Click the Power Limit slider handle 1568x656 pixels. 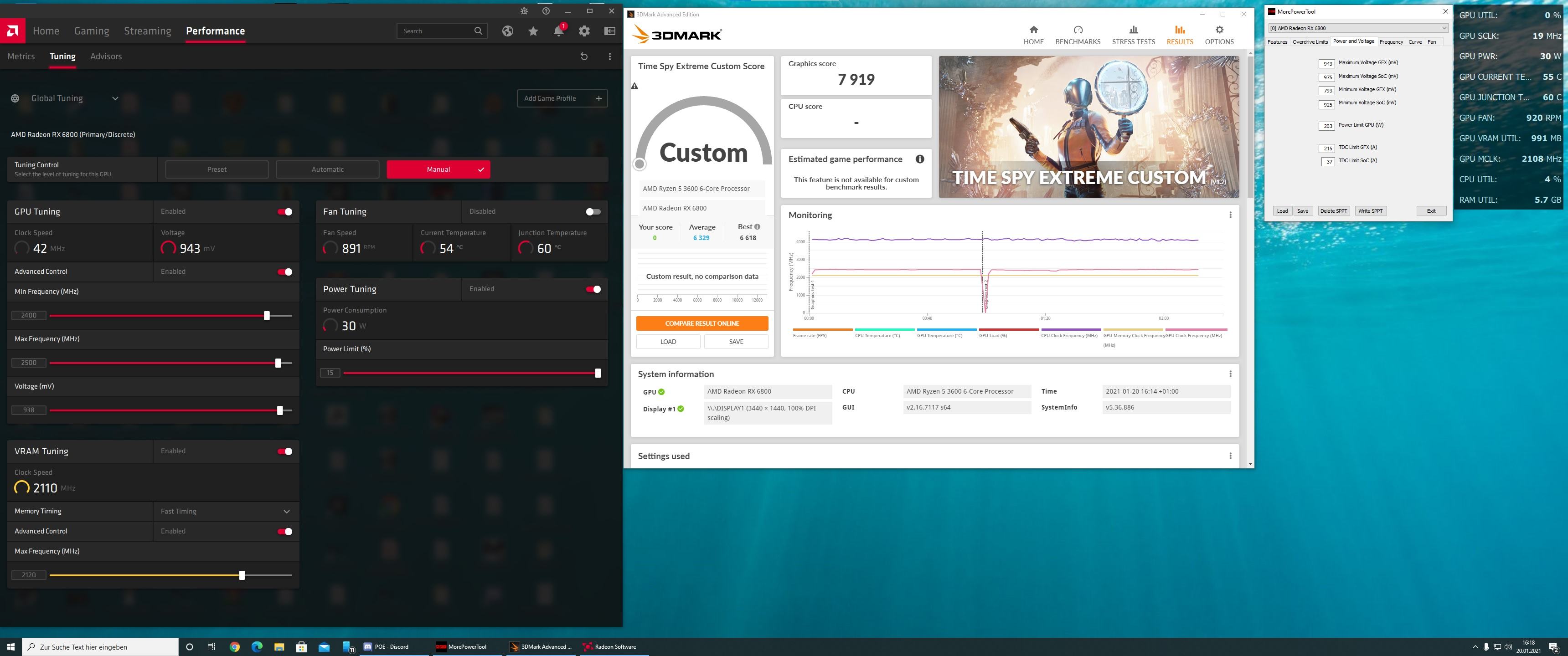tap(598, 373)
